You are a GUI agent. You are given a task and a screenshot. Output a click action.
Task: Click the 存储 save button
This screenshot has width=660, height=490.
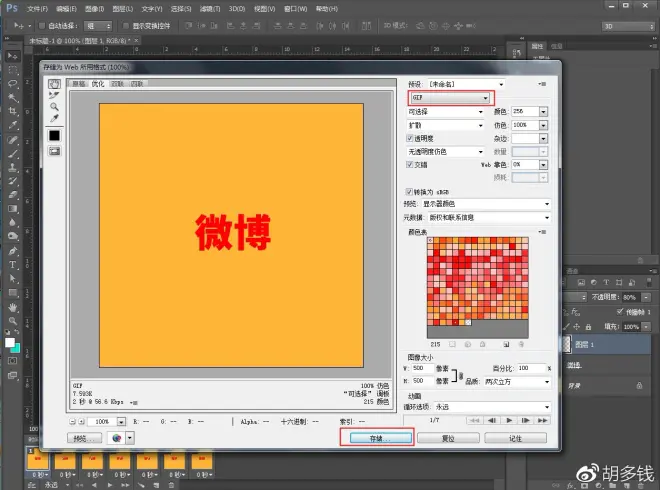point(381,438)
